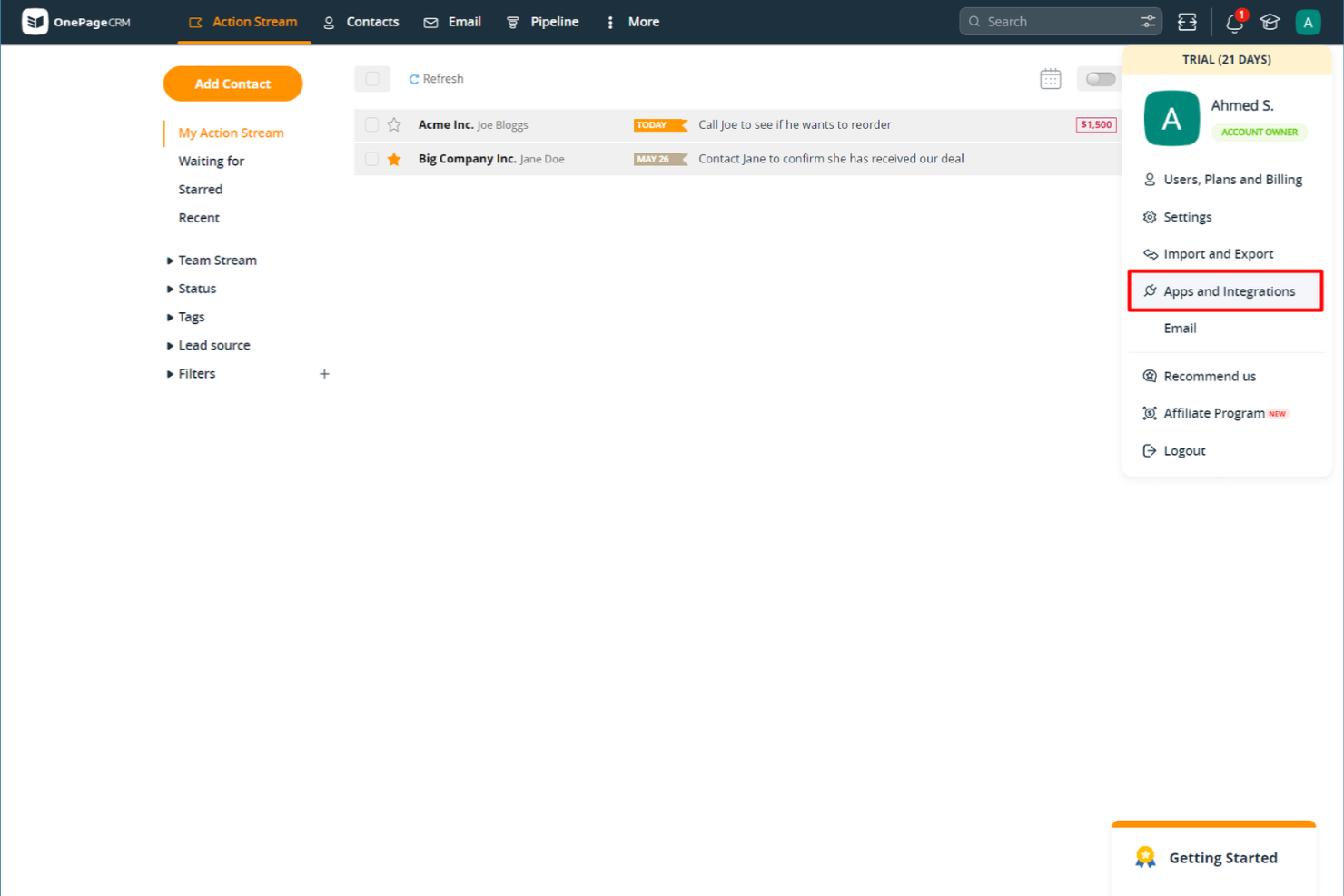Switch to the Pipeline tab
The height and width of the screenshot is (896, 1344).
552,21
